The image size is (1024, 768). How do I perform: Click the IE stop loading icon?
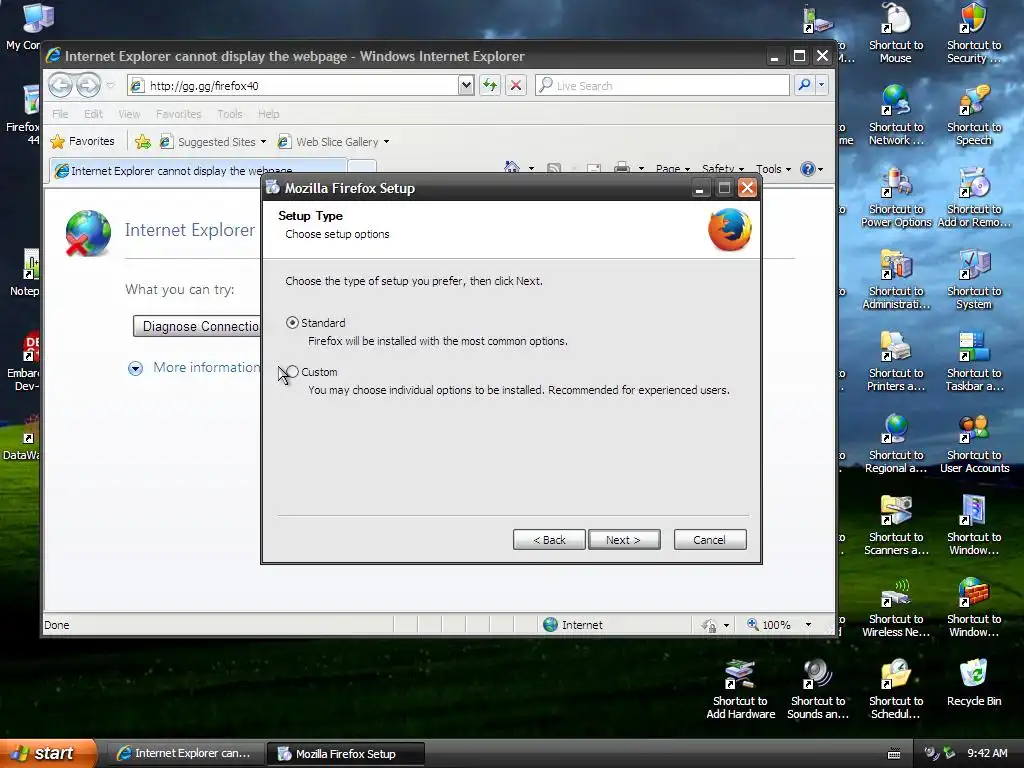[x=516, y=86]
